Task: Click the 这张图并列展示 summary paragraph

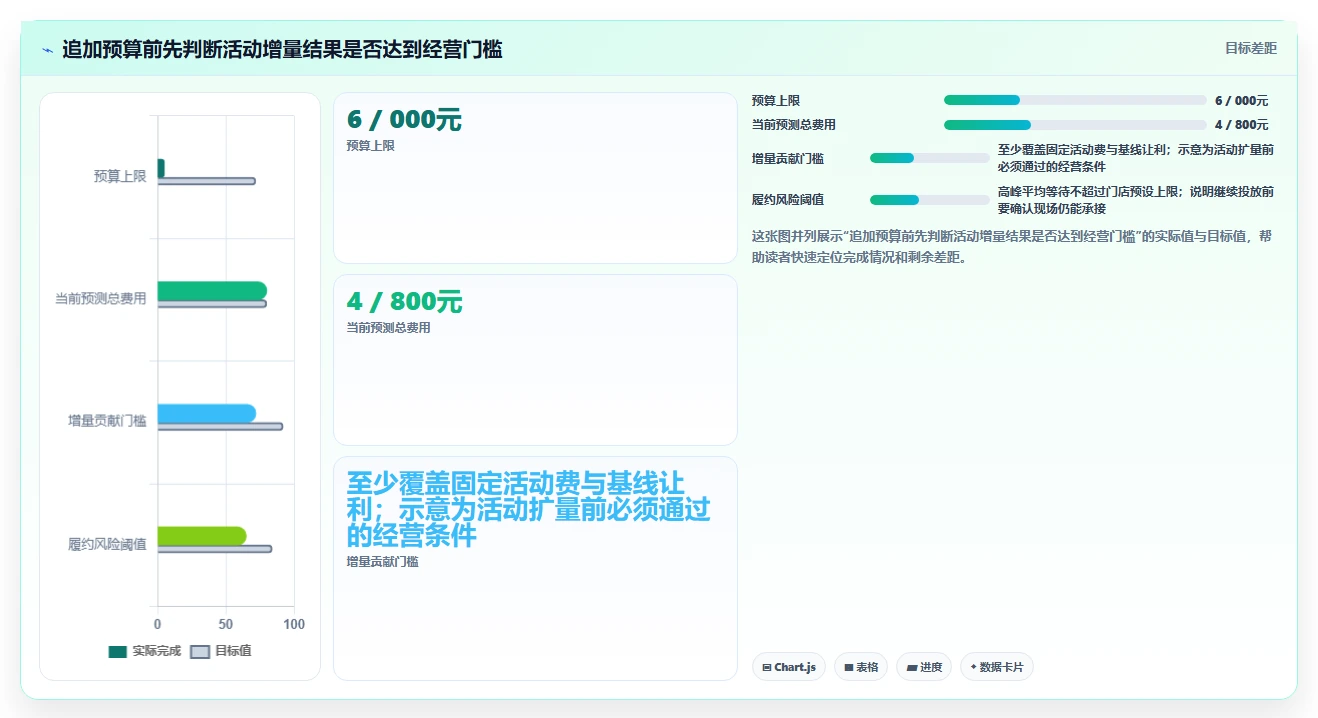Action: 1012,246
